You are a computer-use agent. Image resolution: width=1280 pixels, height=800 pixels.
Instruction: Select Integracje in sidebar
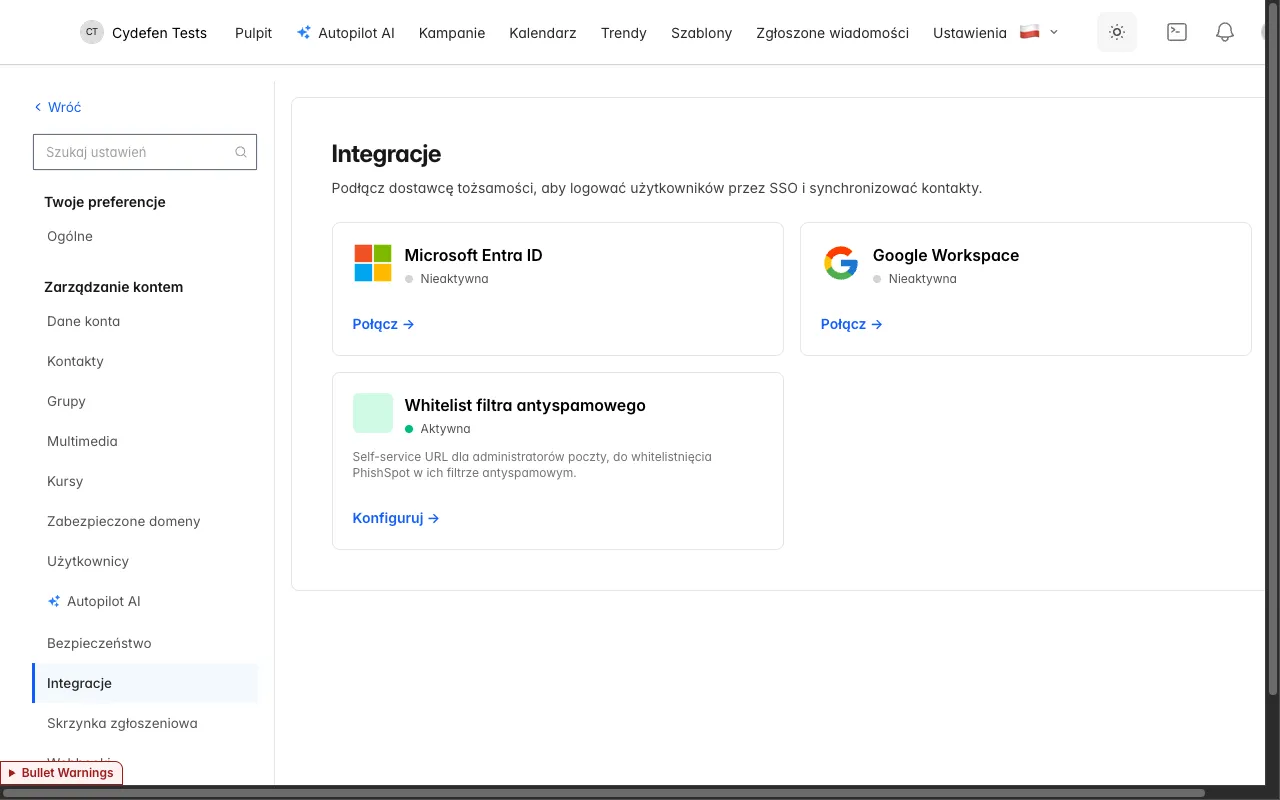[144, 683]
